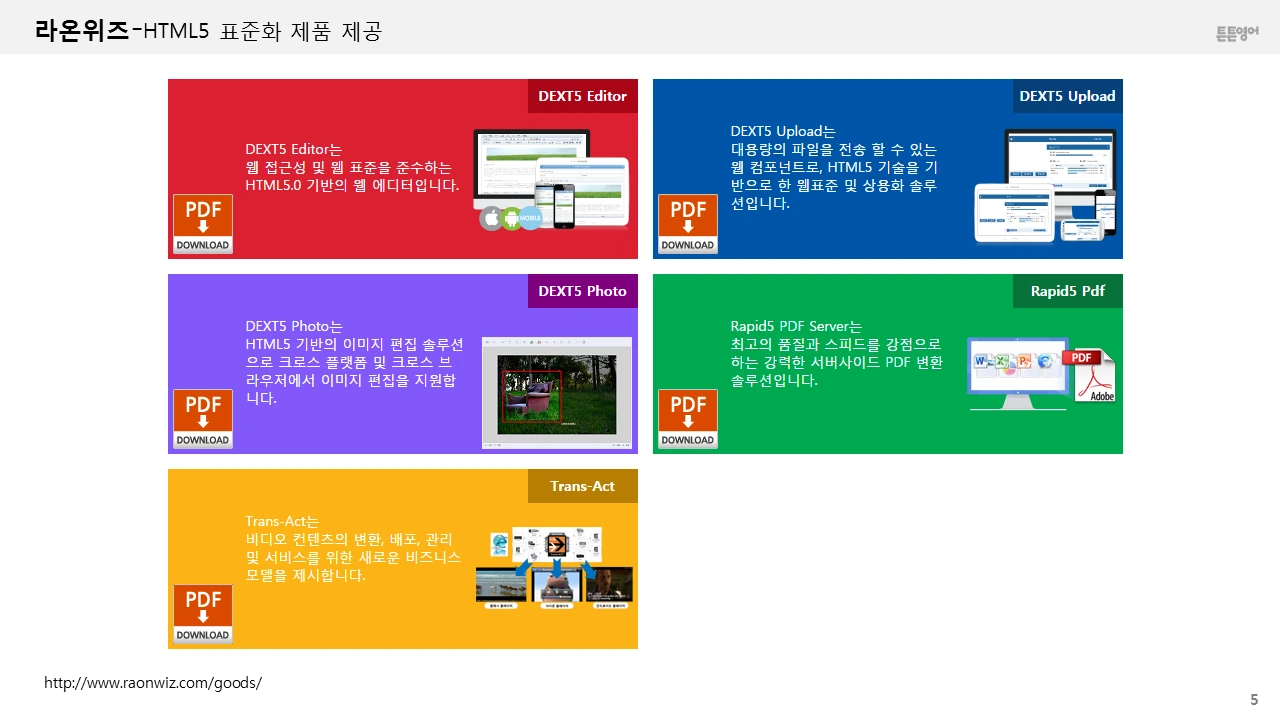Click the MOBILE badge under Editor mockup

click(x=530, y=218)
